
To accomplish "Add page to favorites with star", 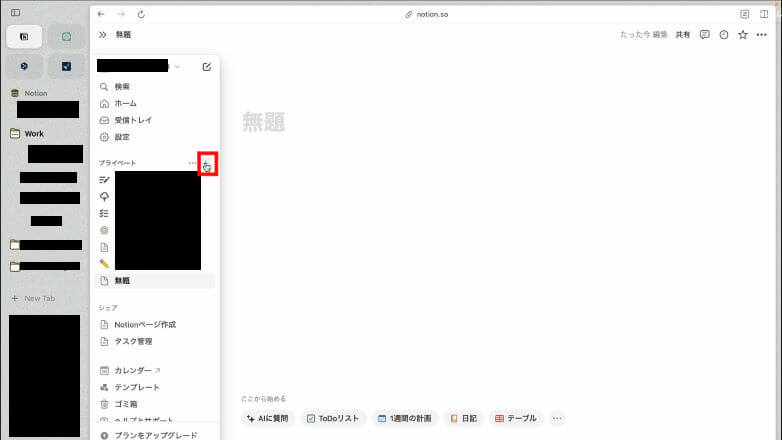I will point(743,35).
